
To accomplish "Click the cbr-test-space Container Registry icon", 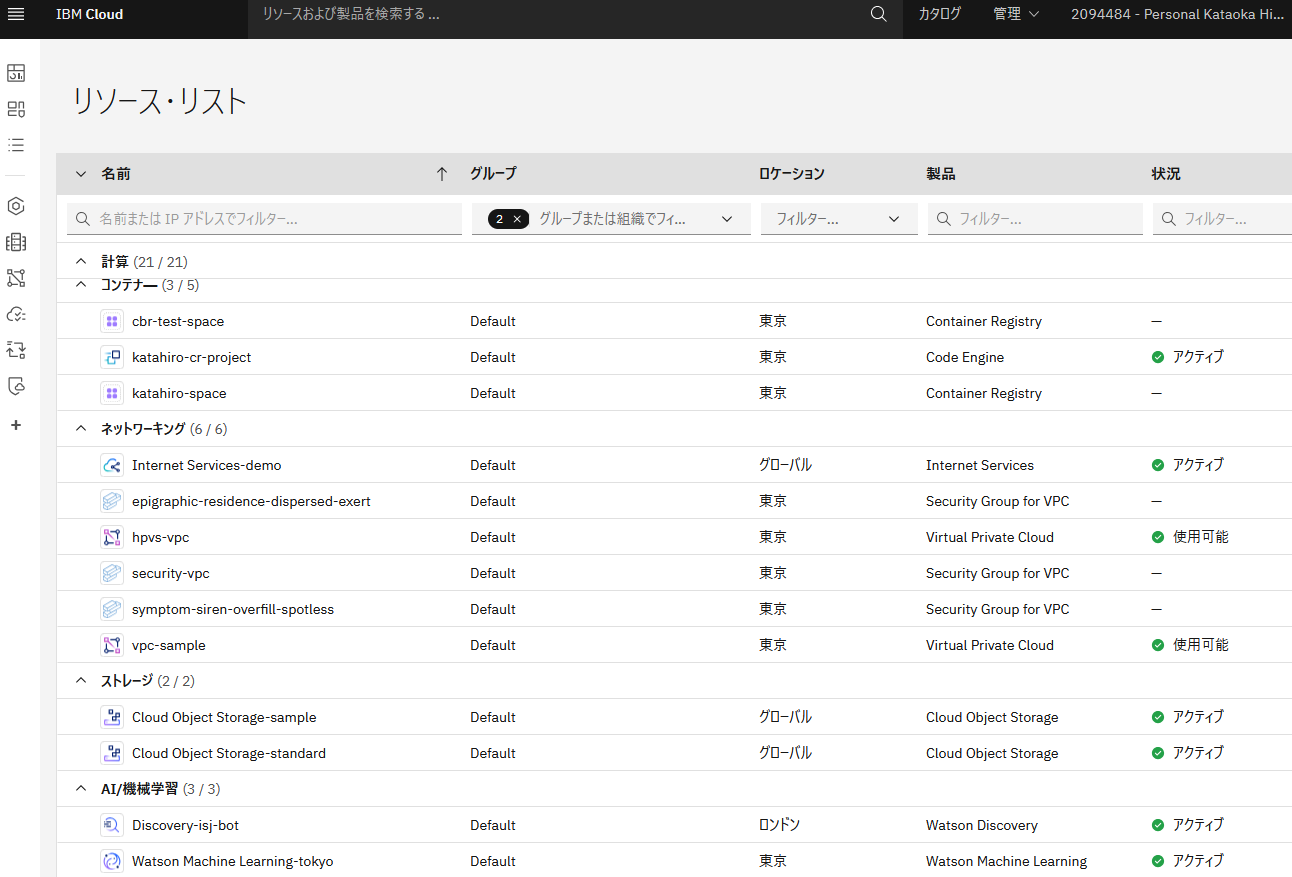I will (112, 321).
